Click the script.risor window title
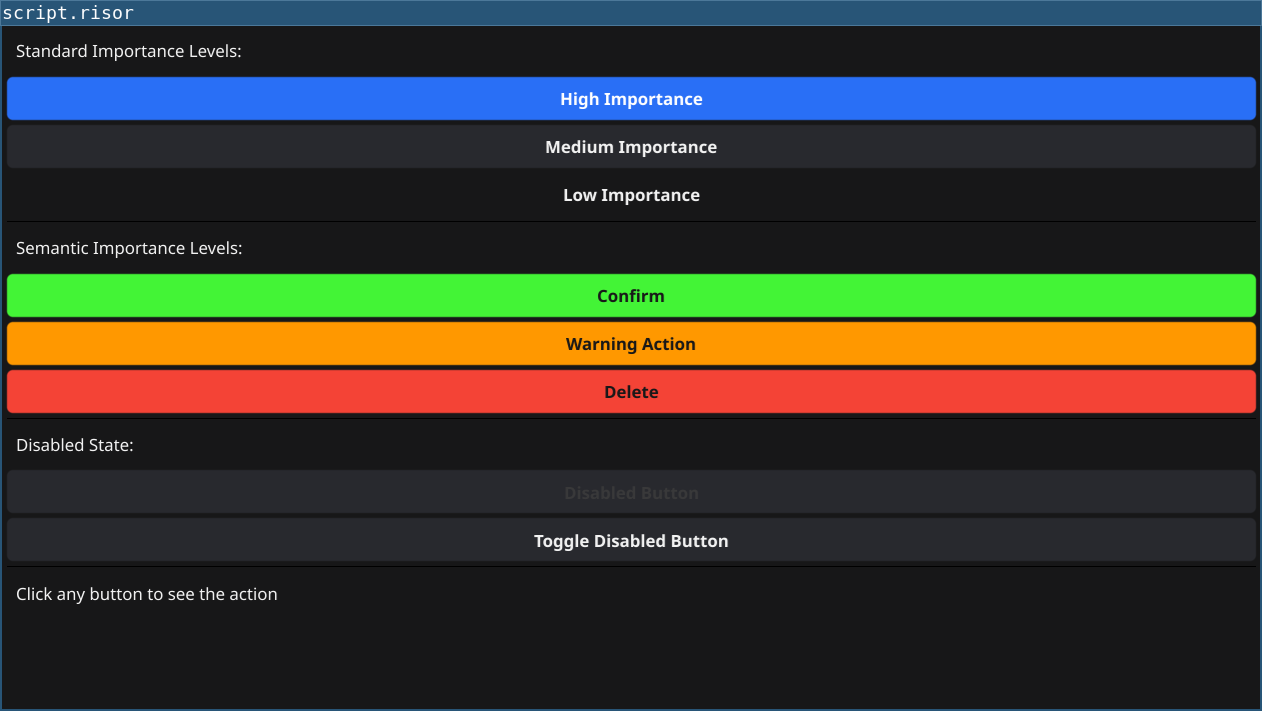 click(x=68, y=13)
